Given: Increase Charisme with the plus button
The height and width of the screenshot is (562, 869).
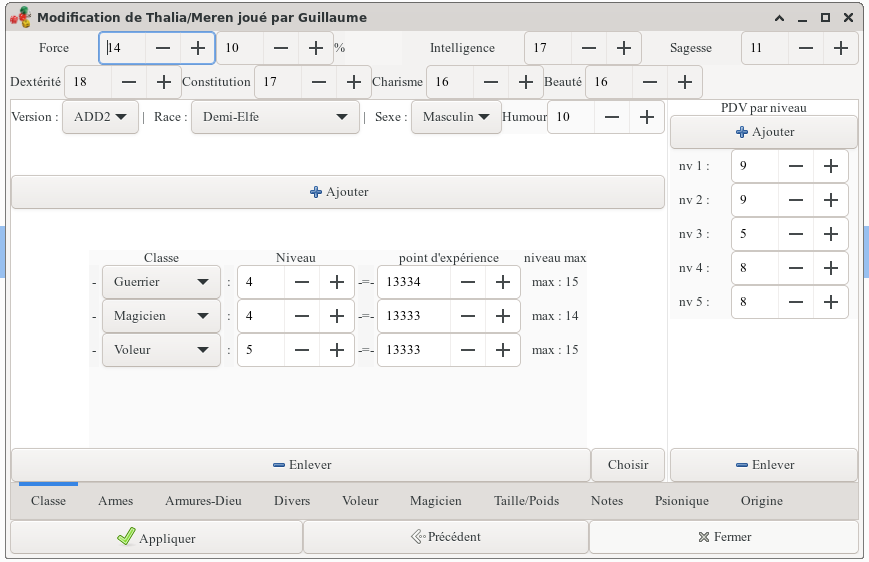Looking at the screenshot, I should (525, 82).
